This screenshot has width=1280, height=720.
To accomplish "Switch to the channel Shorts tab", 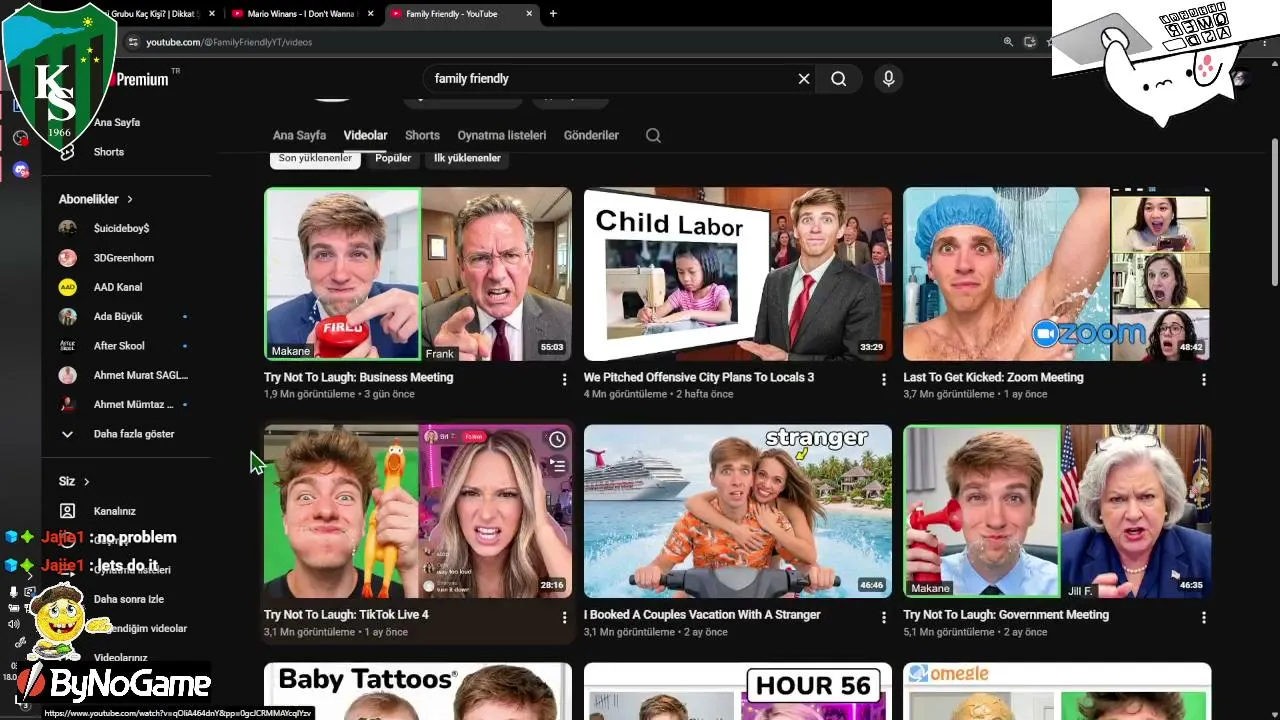I will click(422, 135).
